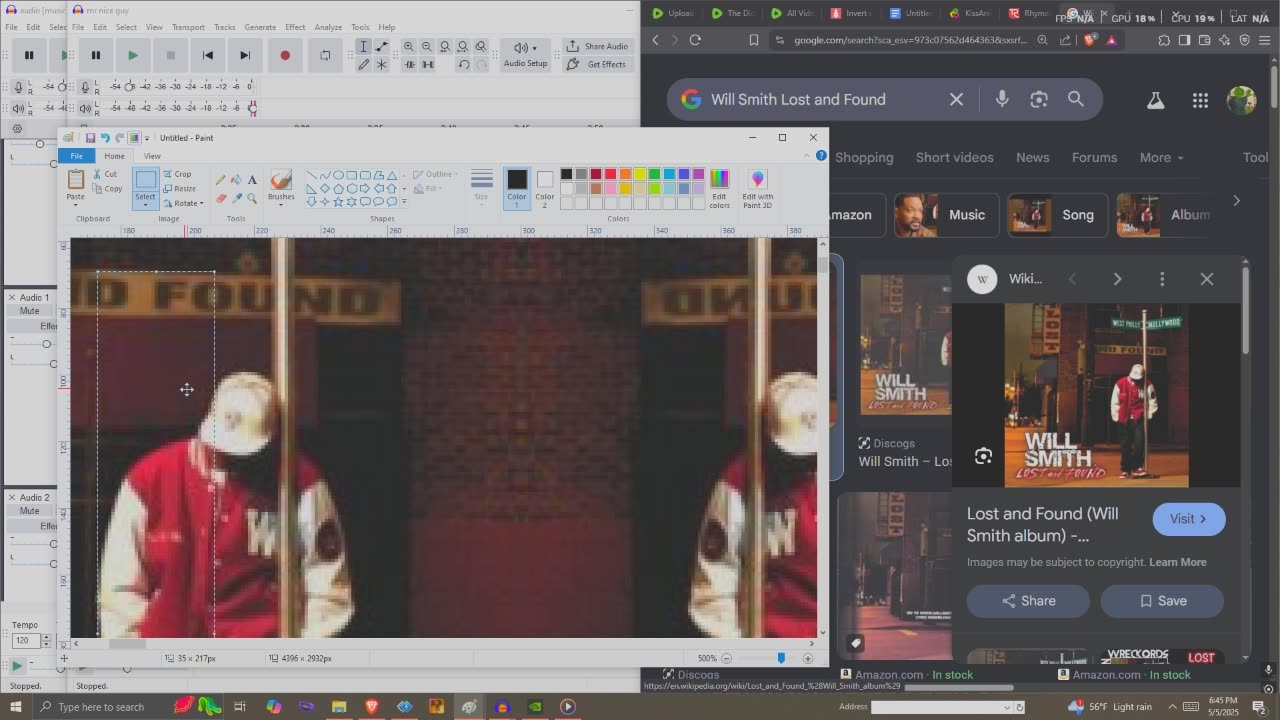The image size is (1280, 720).
Task: Click Get Effects in Audacity
Action: [596, 64]
